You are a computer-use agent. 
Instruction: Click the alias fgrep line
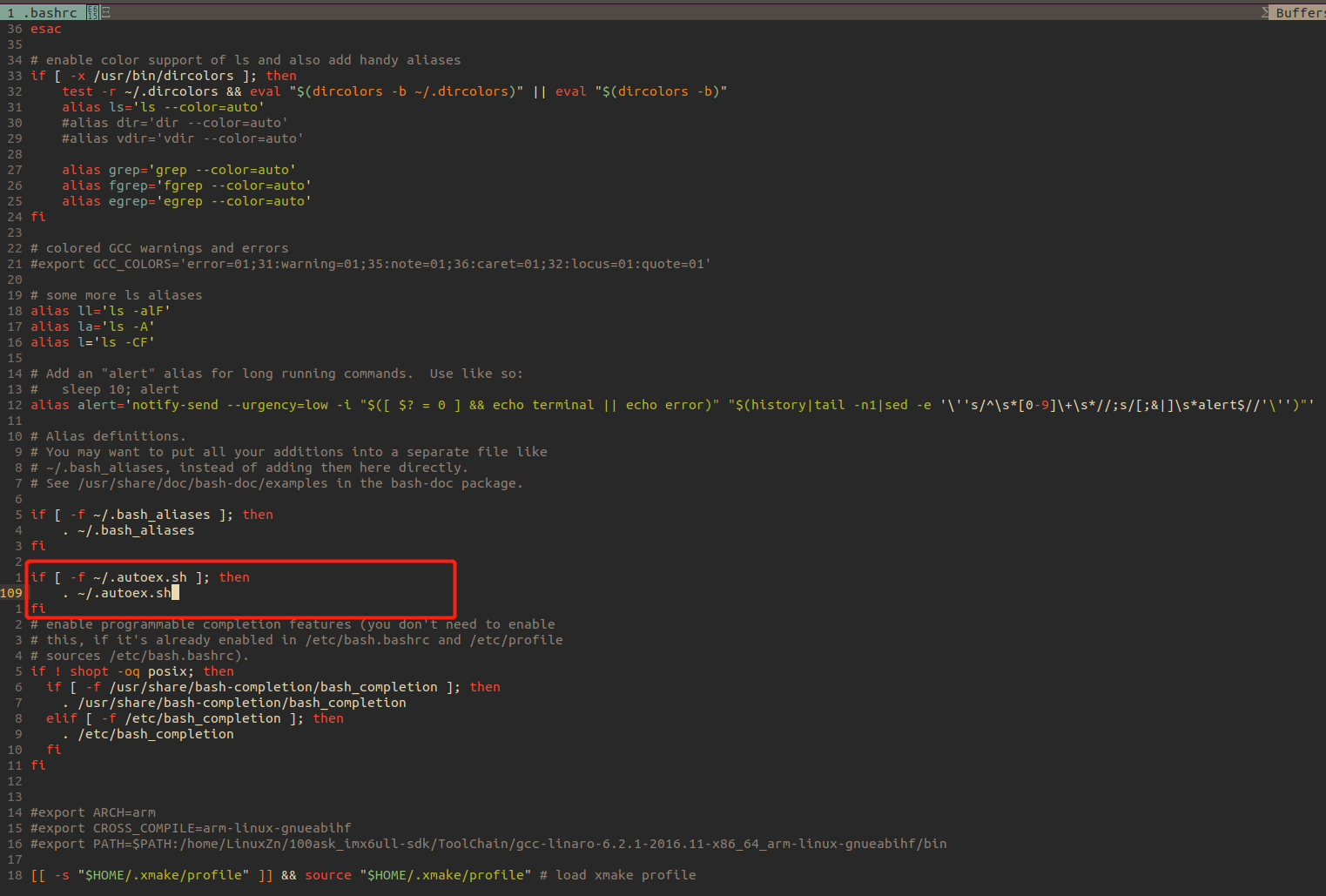pos(186,185)
